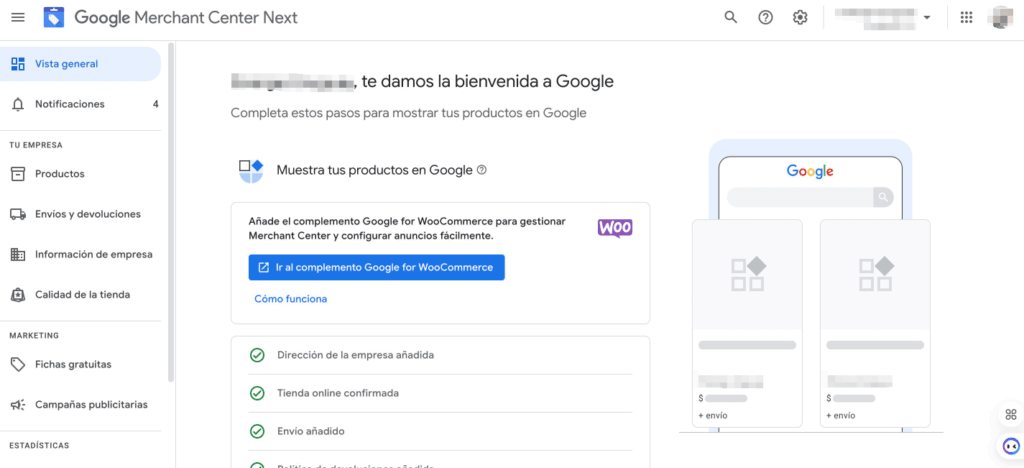Open the floating chatbot face icon

pos(1011,447)
